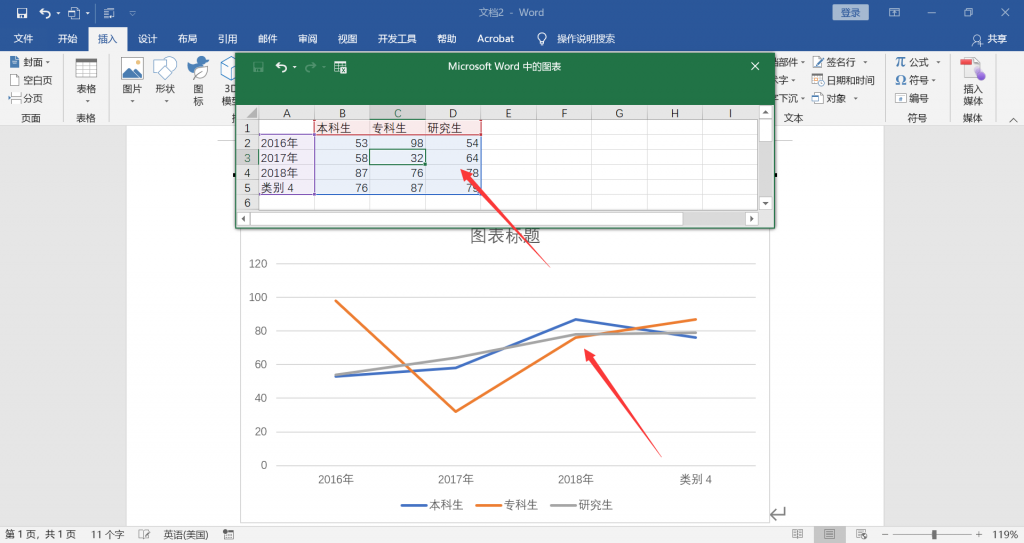Screen dimensions: 1024x543
Task: Insert Object (对象) button
Action: 829,99
